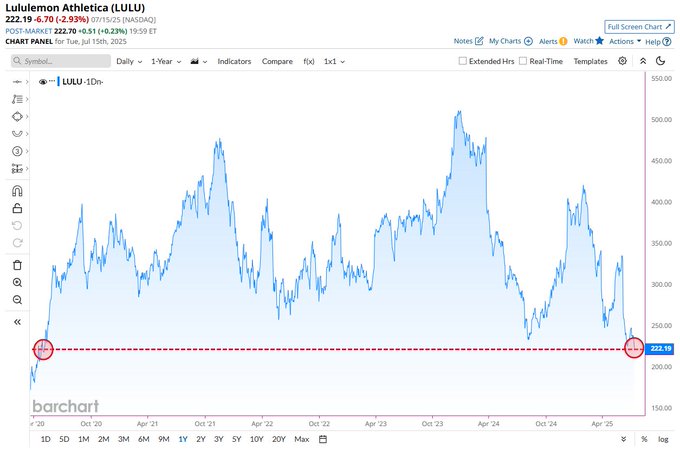Zoom out of the chart
The width and height of the screenshot is (680, 451).
pyautogui.click(x=17, y=300)
